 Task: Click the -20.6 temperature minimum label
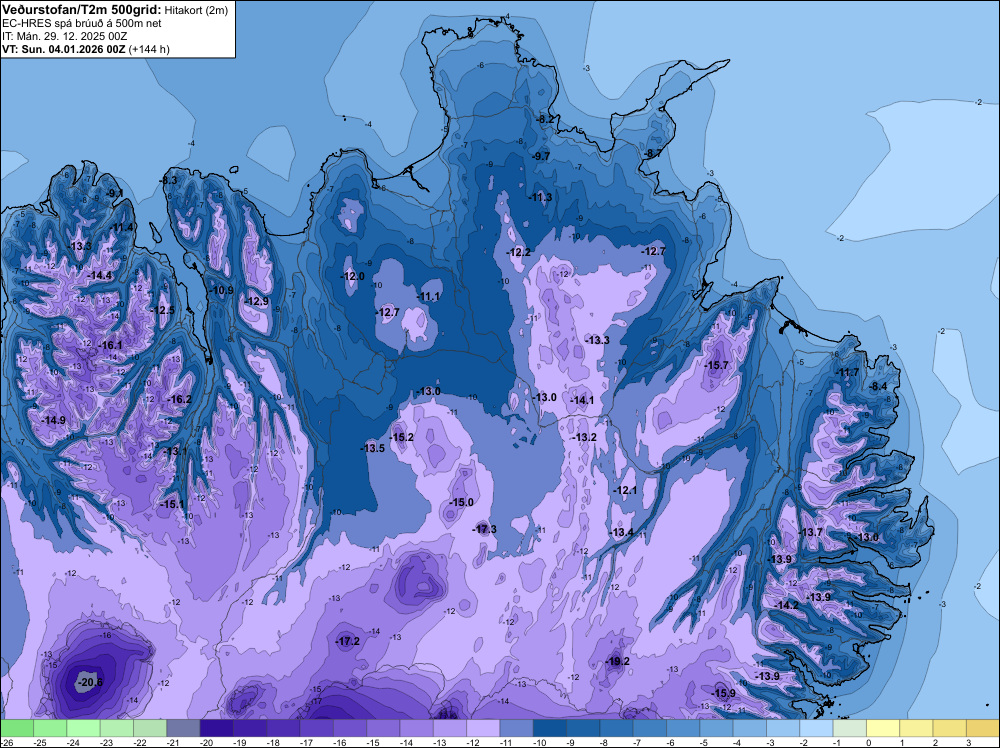click(89, 682)
